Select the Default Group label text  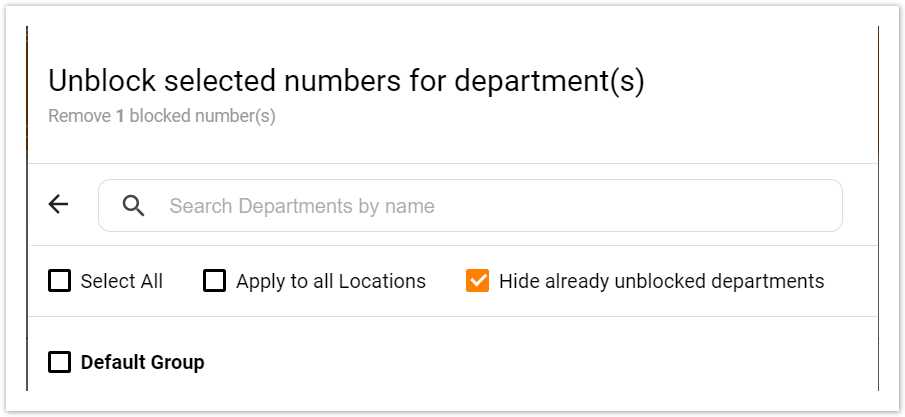[x=142, y=362]
